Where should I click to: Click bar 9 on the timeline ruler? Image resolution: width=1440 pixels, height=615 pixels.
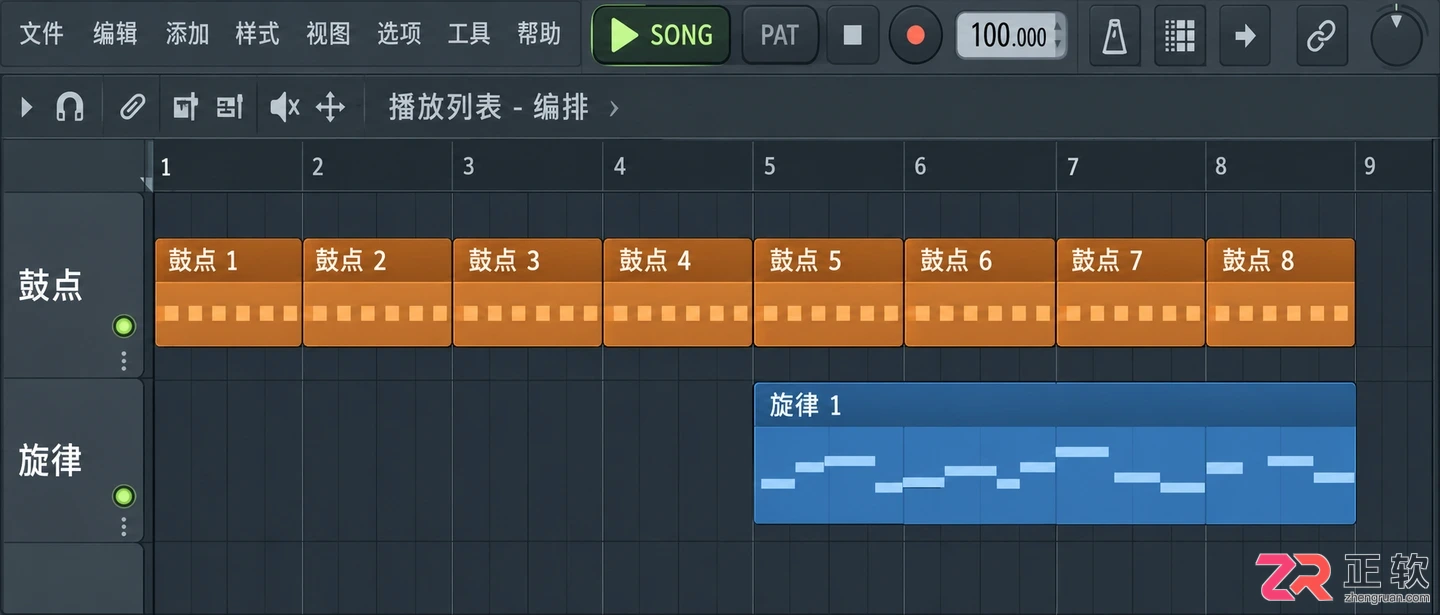tap(1370, 167)
